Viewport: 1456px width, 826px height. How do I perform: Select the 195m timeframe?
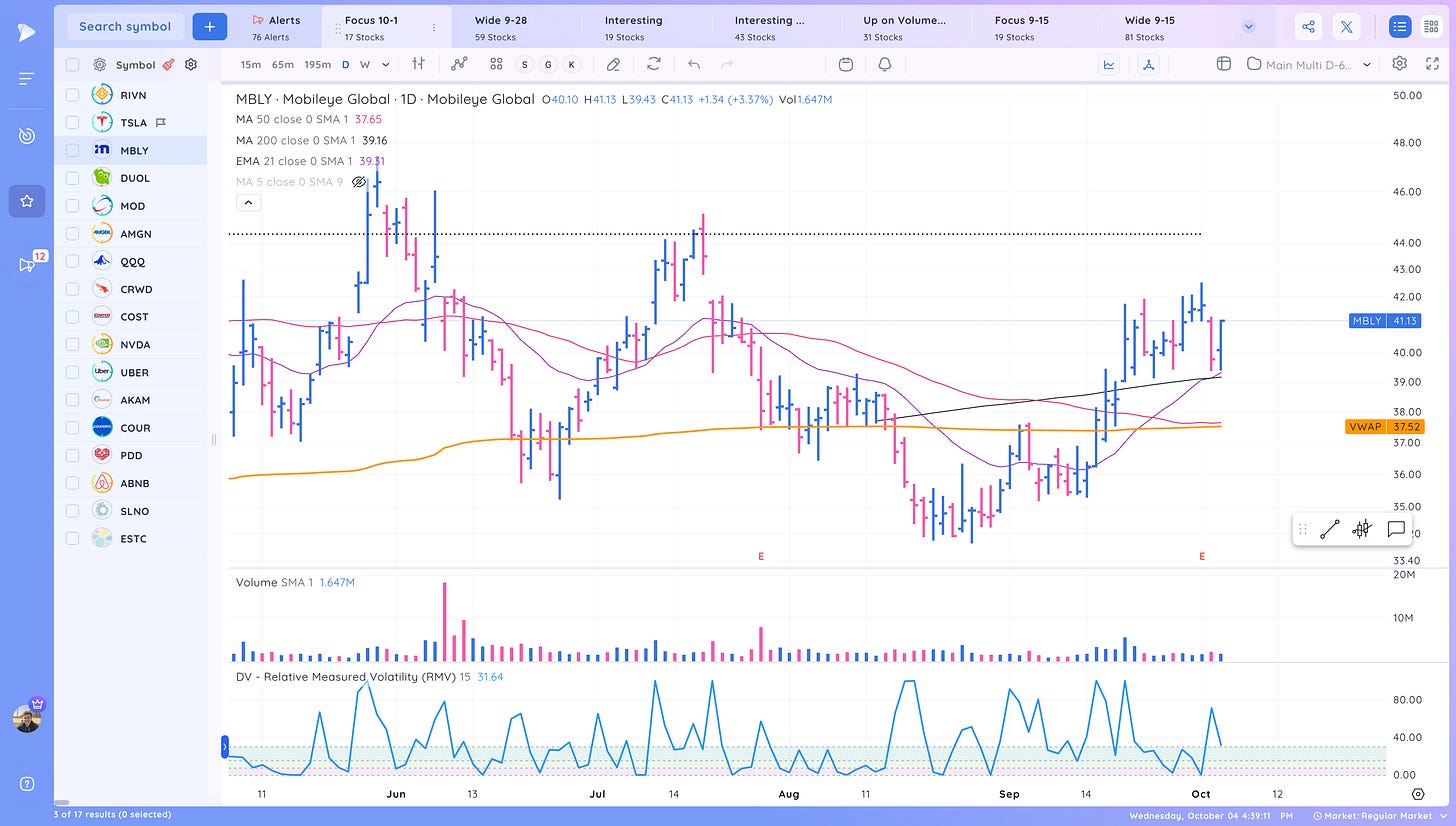pos(318,64)
